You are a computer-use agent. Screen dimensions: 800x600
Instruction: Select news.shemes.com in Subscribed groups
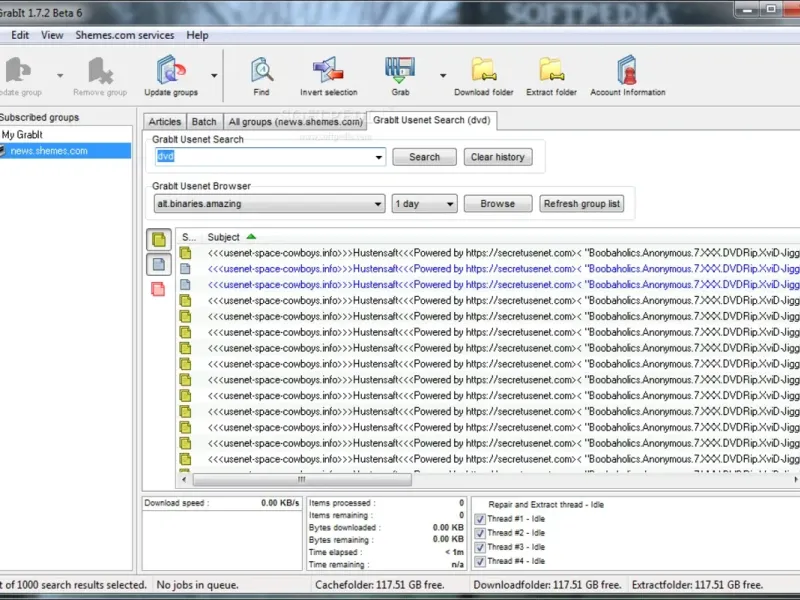pos(49,151)
